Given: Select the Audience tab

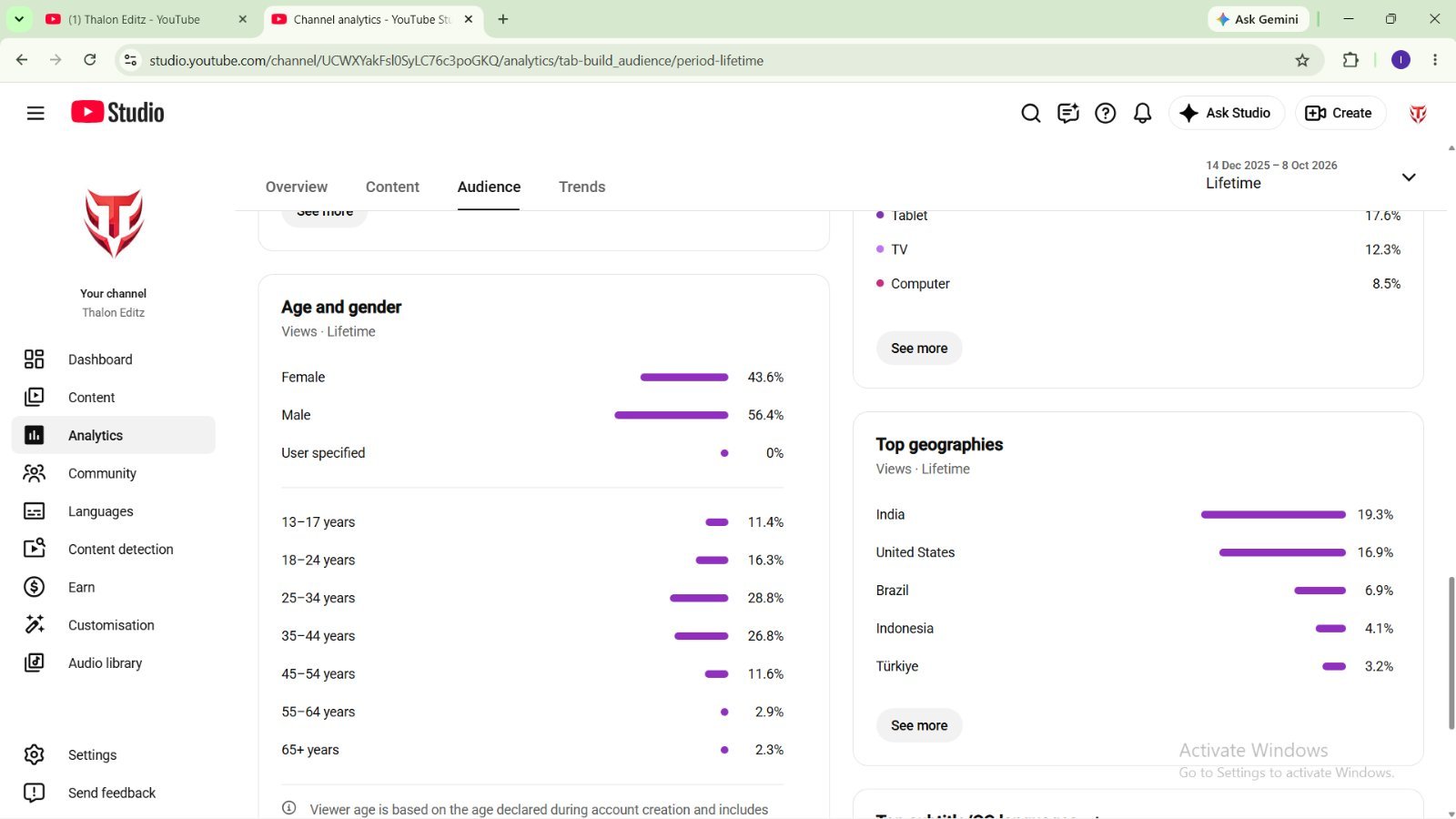Looking at the screenshot, I should (489, 187).
